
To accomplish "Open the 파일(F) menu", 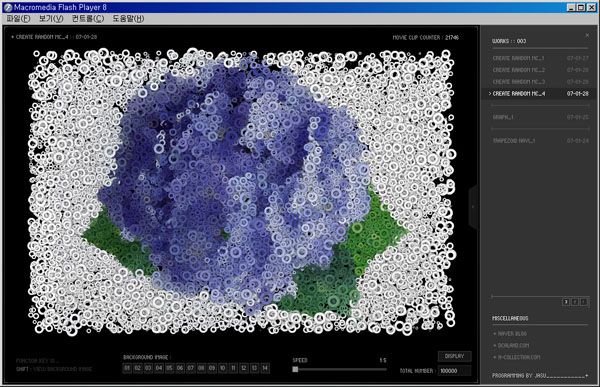I will coord(18,18).
